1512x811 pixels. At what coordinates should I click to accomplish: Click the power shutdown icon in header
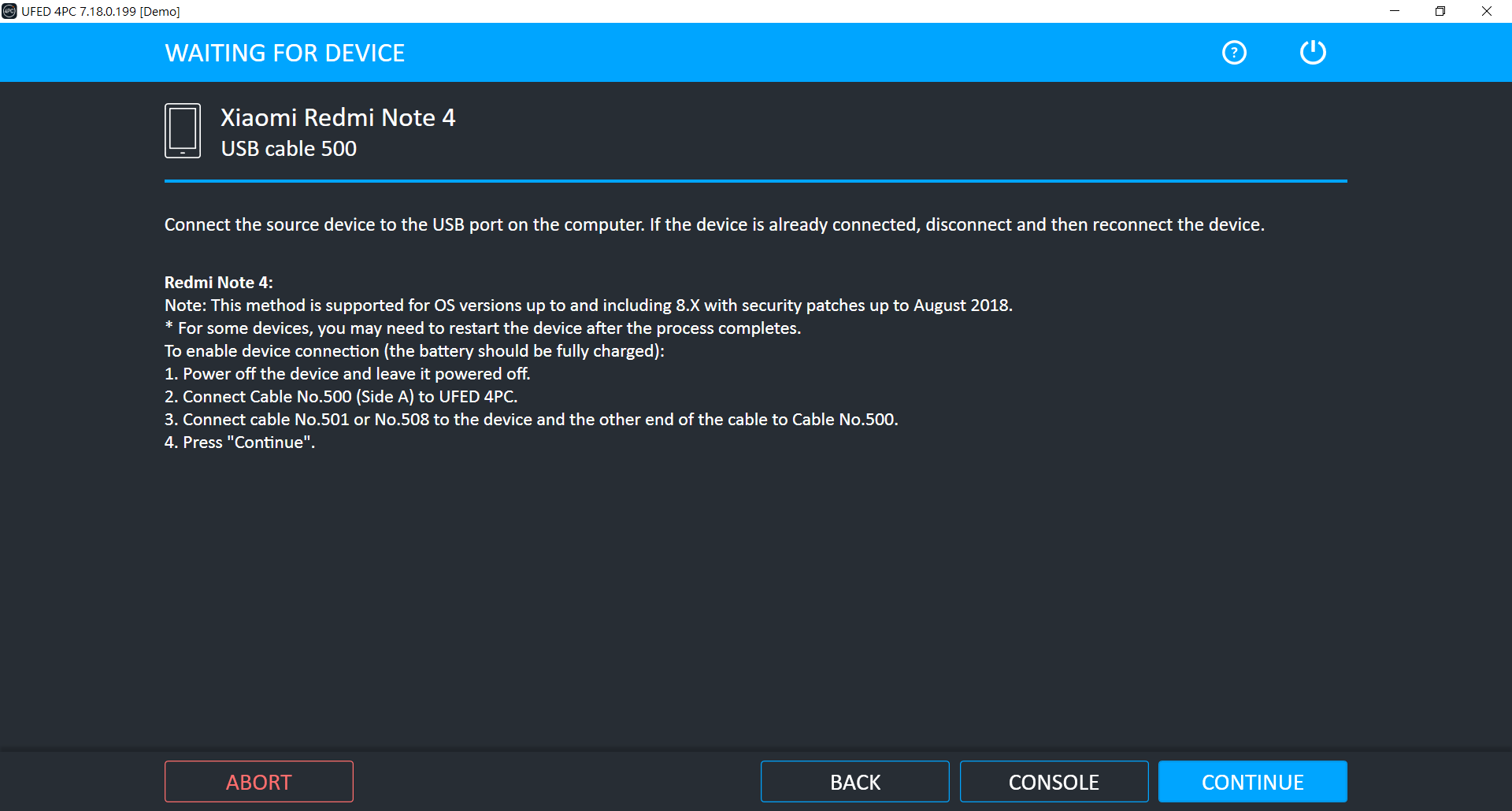(1313, 53)
